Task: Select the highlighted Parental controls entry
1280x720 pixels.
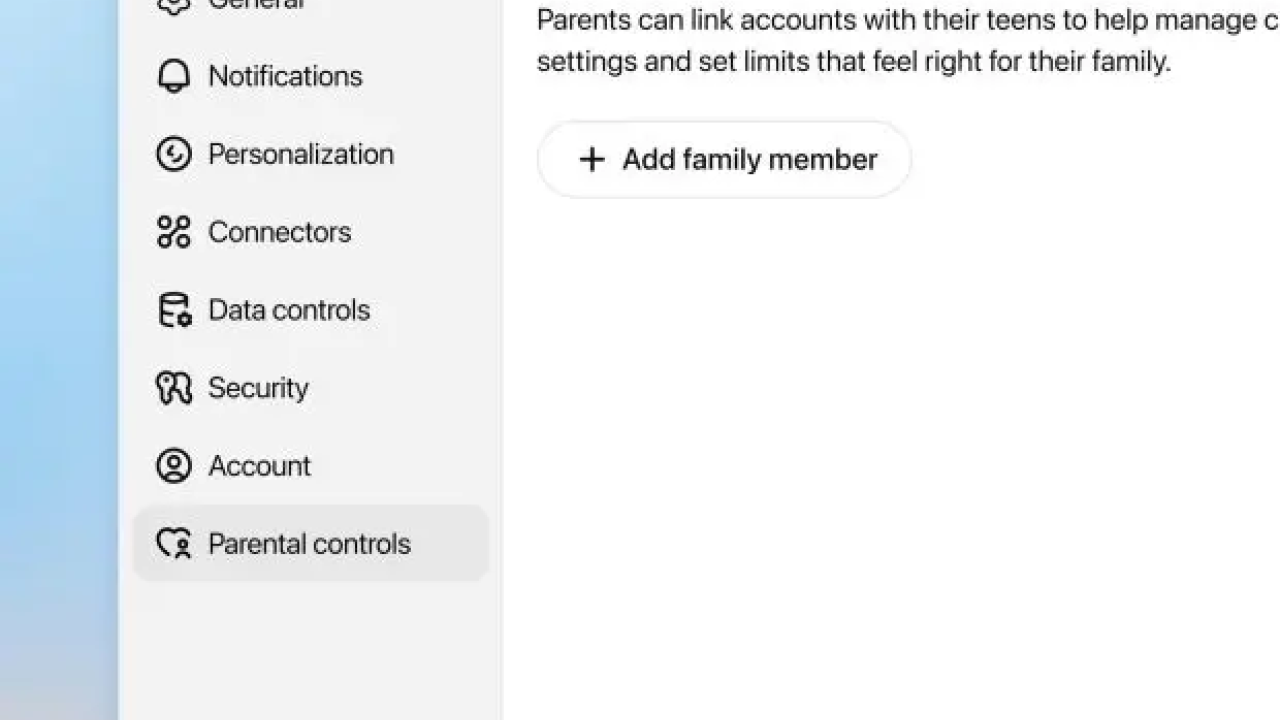Action: [309, 544]
